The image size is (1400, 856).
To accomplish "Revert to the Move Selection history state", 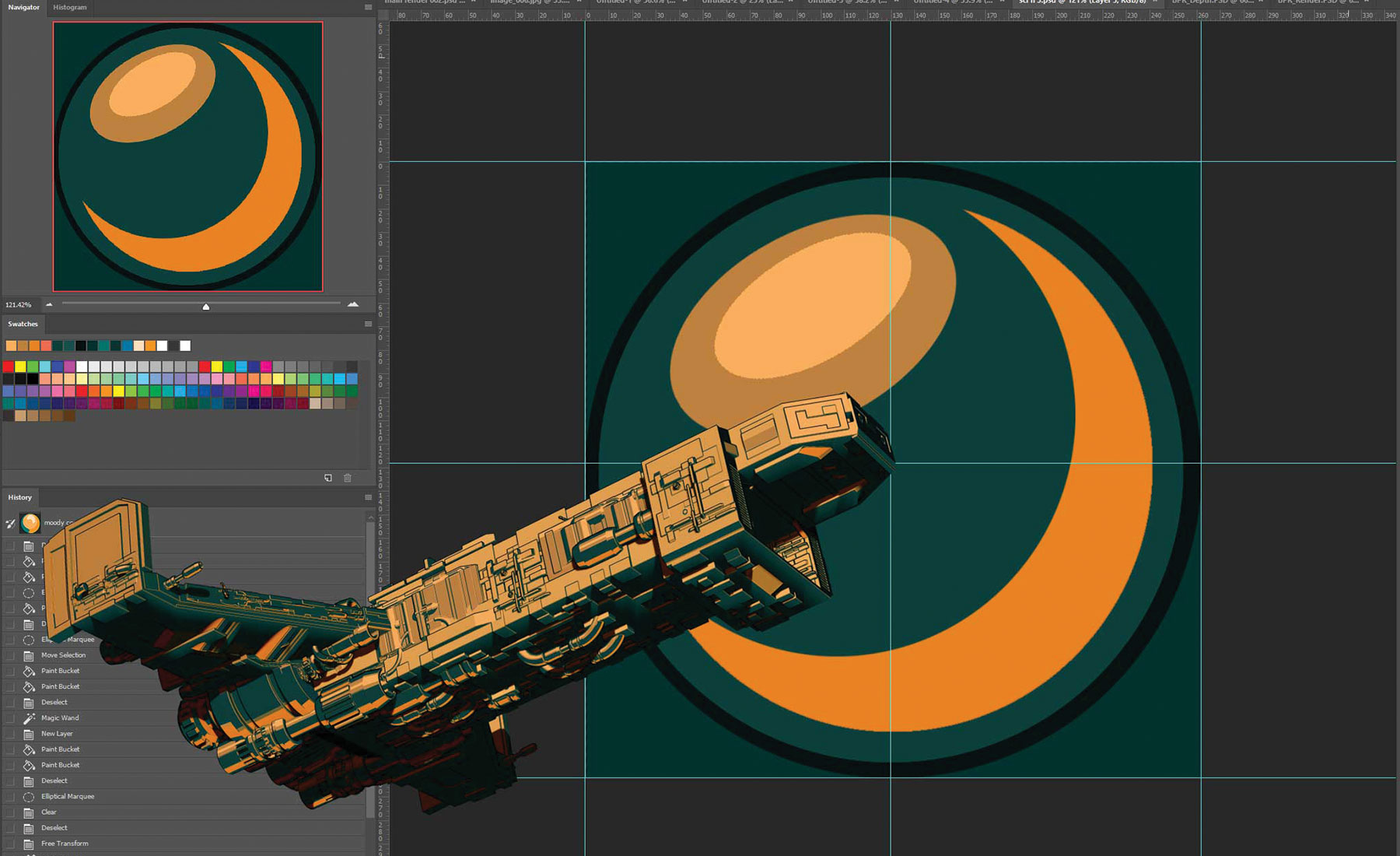I will pos(64,655).
